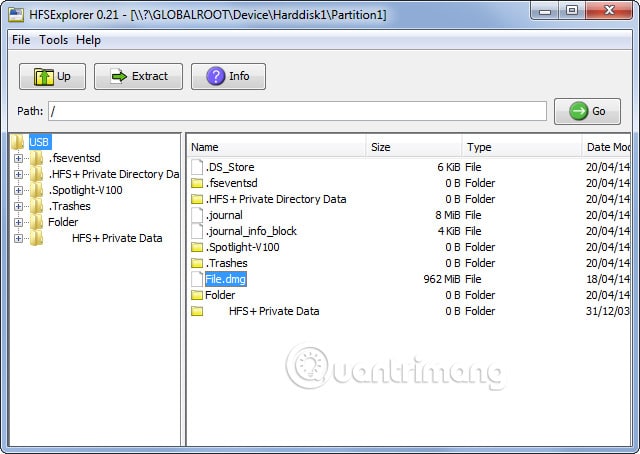Select File.dmg in the file list
Image resolution: width=640 pixels, height=454 pixels.
tap(226, 279)
